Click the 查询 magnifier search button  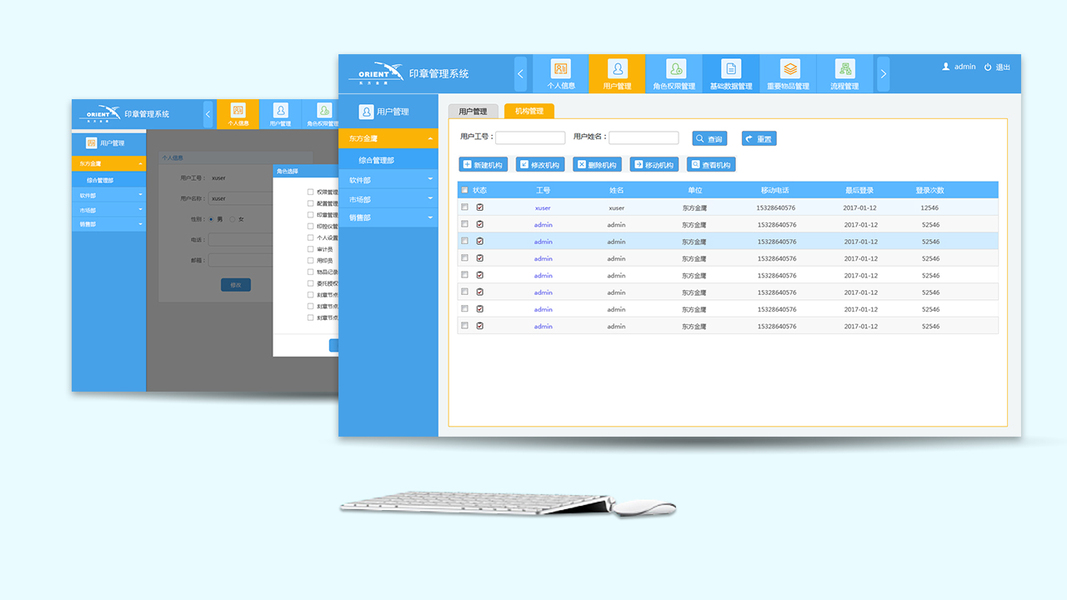(710, 139)
